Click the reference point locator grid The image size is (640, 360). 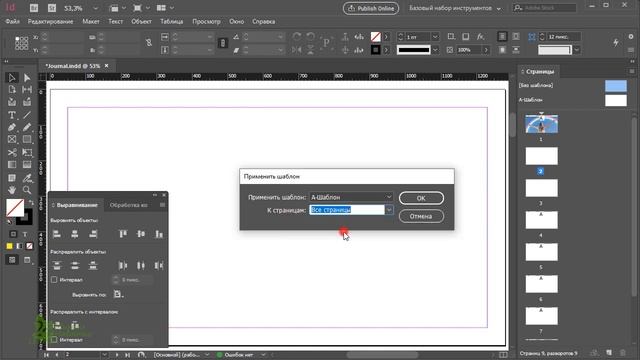pyautogui.click(x=21, y=43)
